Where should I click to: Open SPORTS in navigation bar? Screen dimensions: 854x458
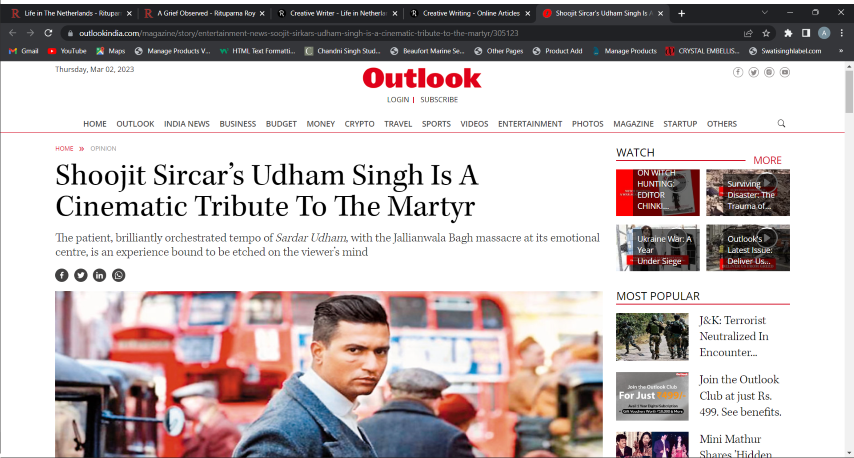(436, 124)
